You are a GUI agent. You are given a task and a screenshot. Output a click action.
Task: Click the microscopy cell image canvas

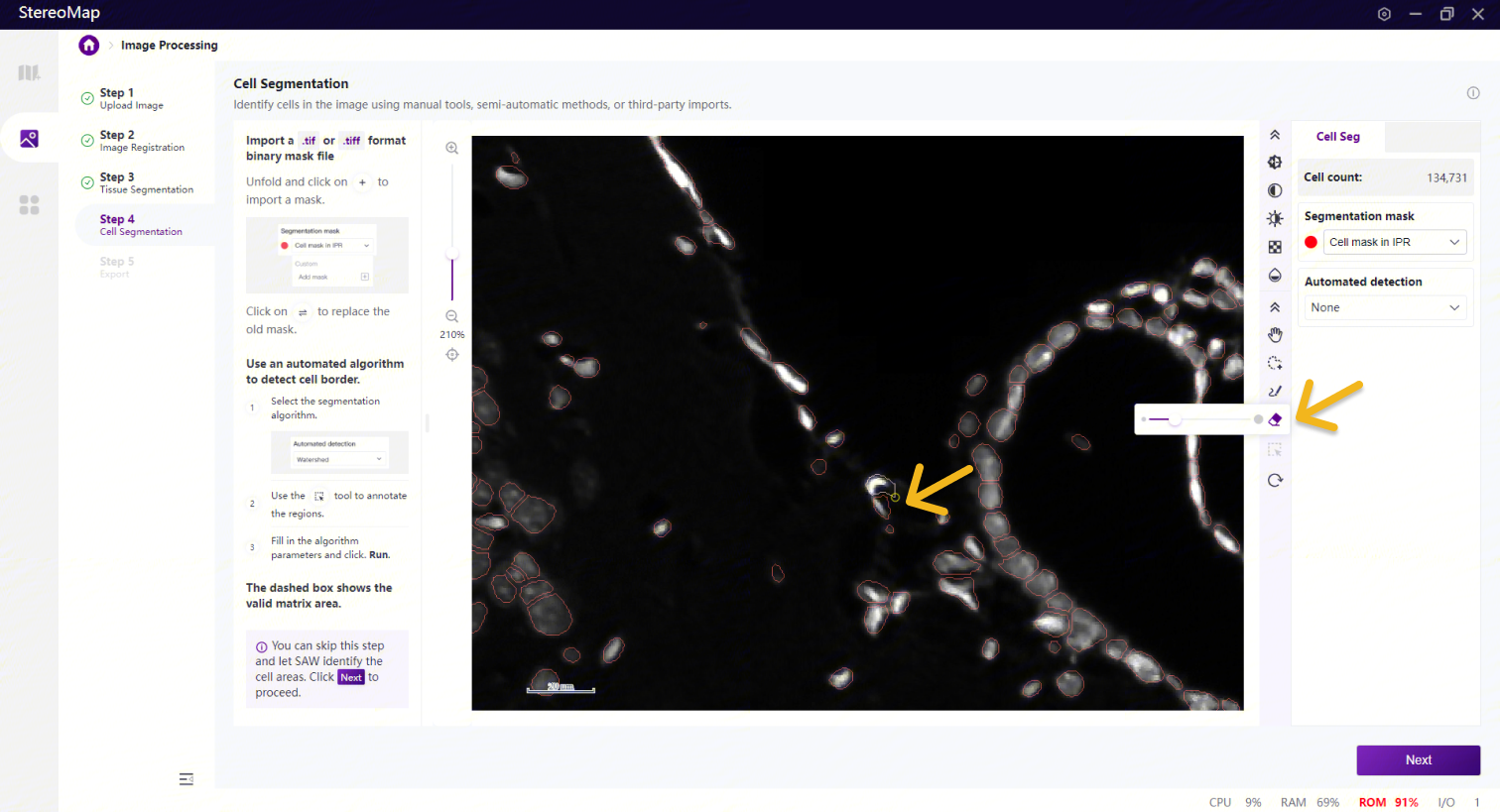coord(857,423)
